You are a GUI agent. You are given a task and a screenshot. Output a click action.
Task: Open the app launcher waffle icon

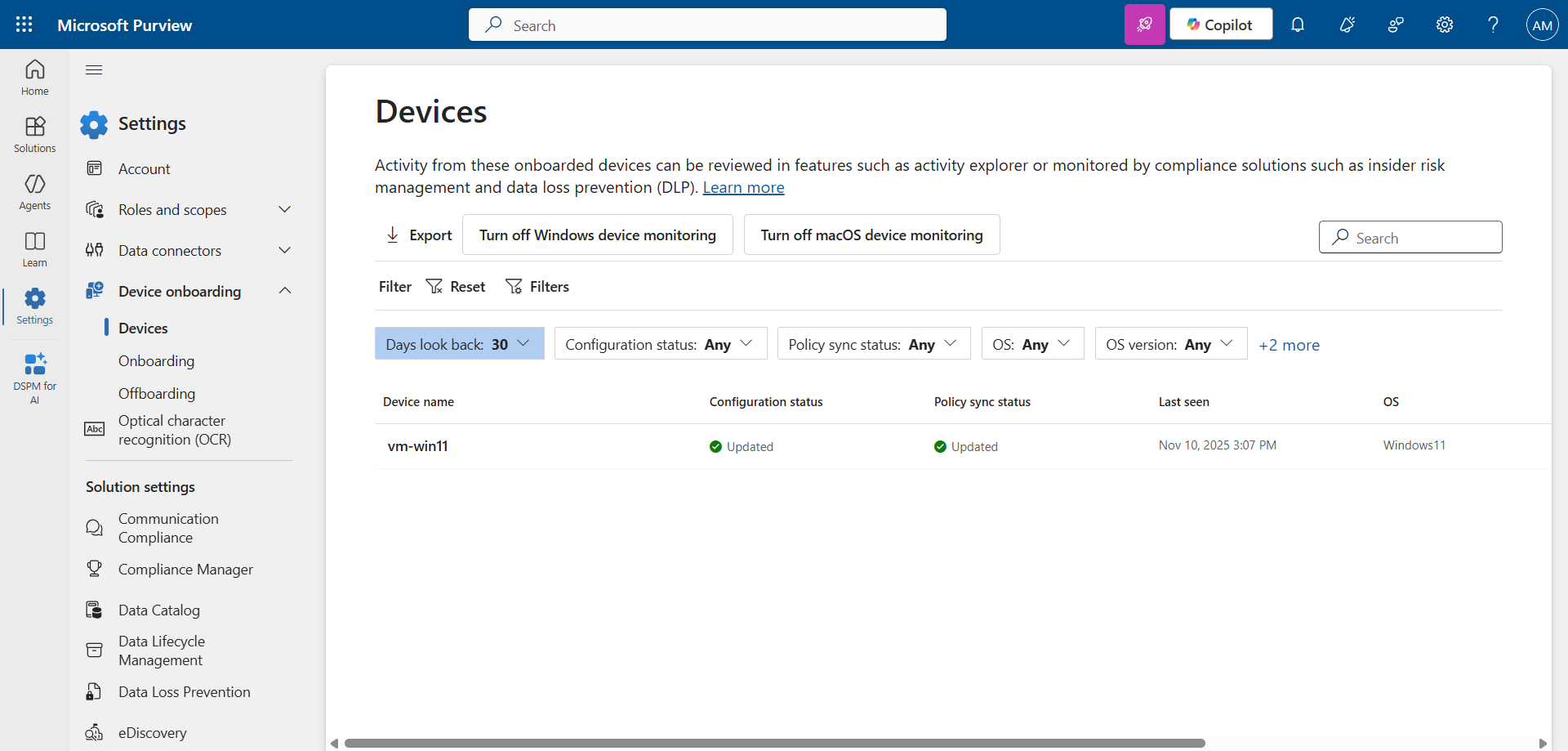24,25
